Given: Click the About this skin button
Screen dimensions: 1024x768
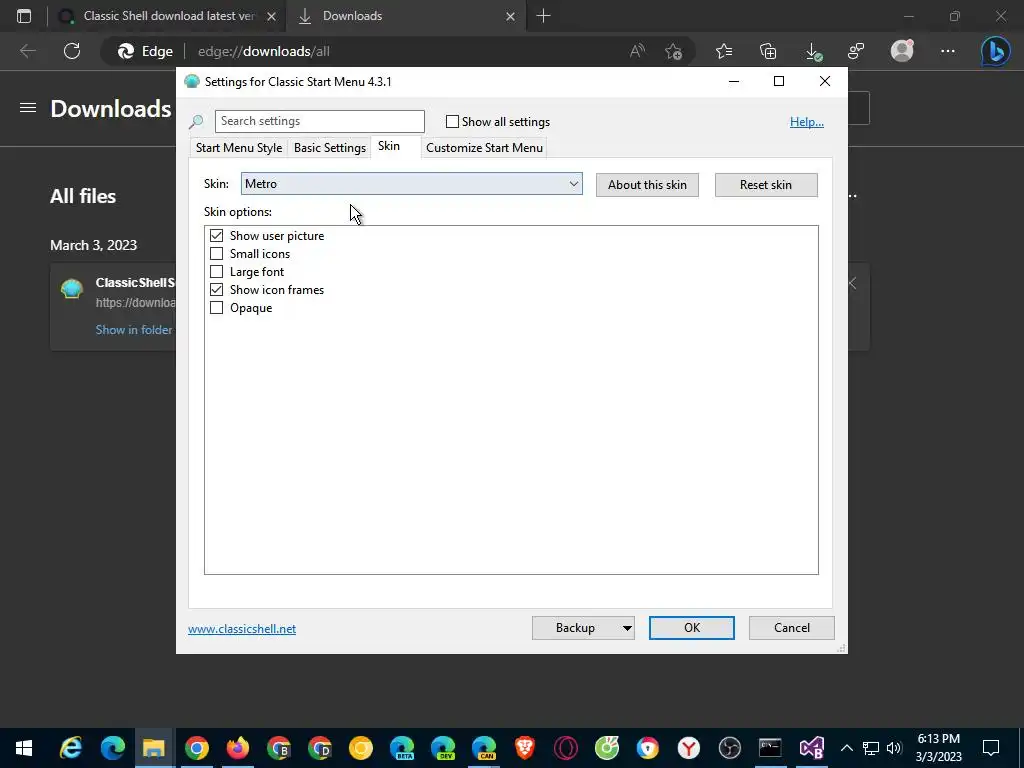Looking at the screenshot, I should (647, 185).
